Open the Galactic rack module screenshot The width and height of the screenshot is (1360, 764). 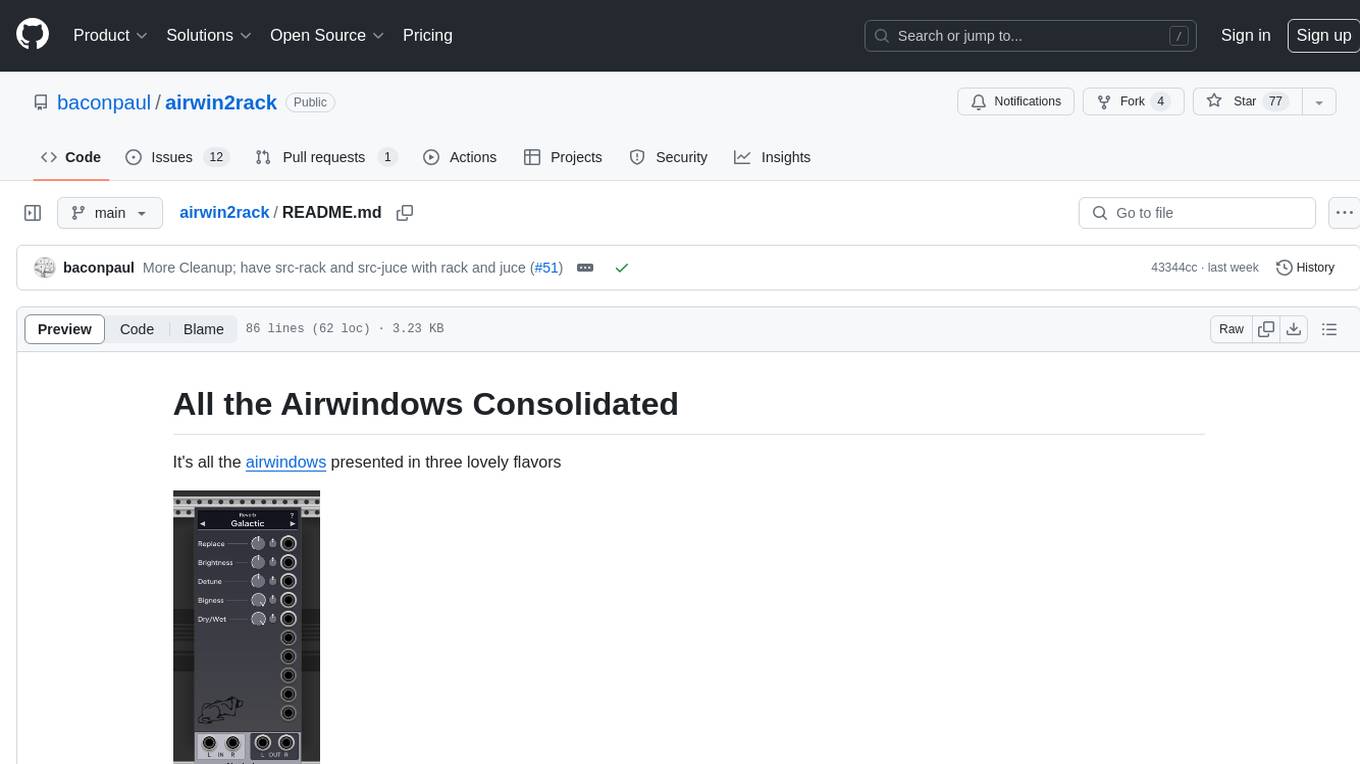pyautogui.click(x=246, y=627)
